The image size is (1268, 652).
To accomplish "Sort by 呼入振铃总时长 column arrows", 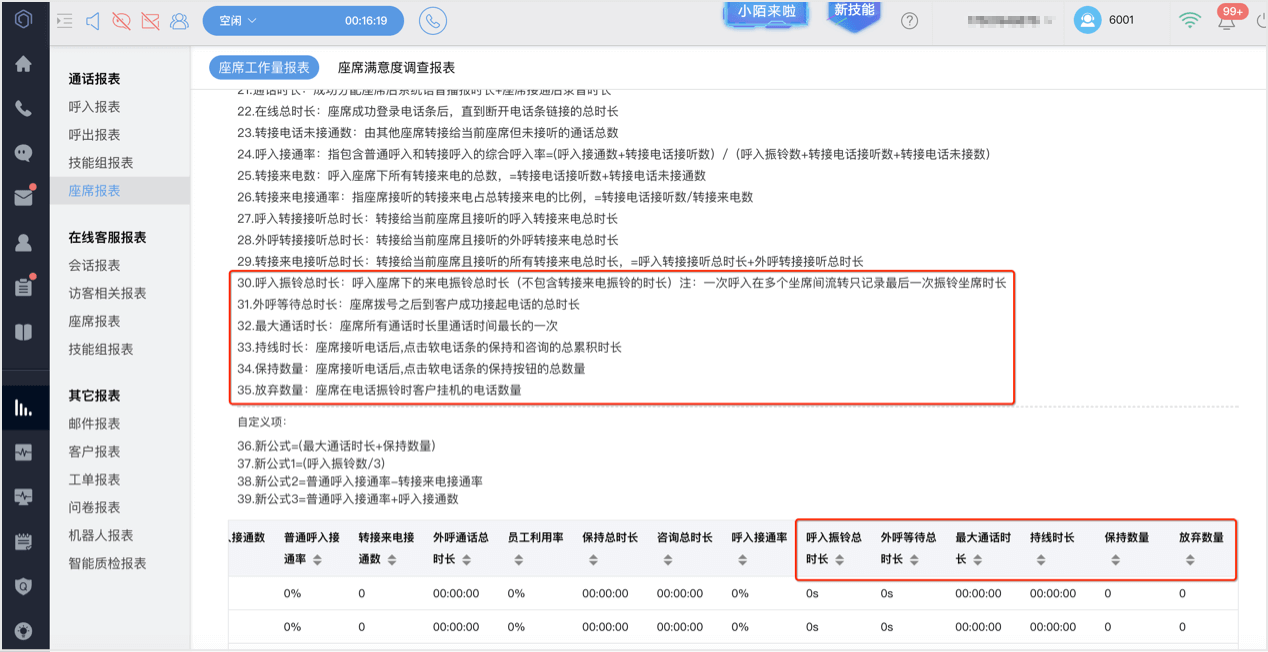I will point(840,560).
